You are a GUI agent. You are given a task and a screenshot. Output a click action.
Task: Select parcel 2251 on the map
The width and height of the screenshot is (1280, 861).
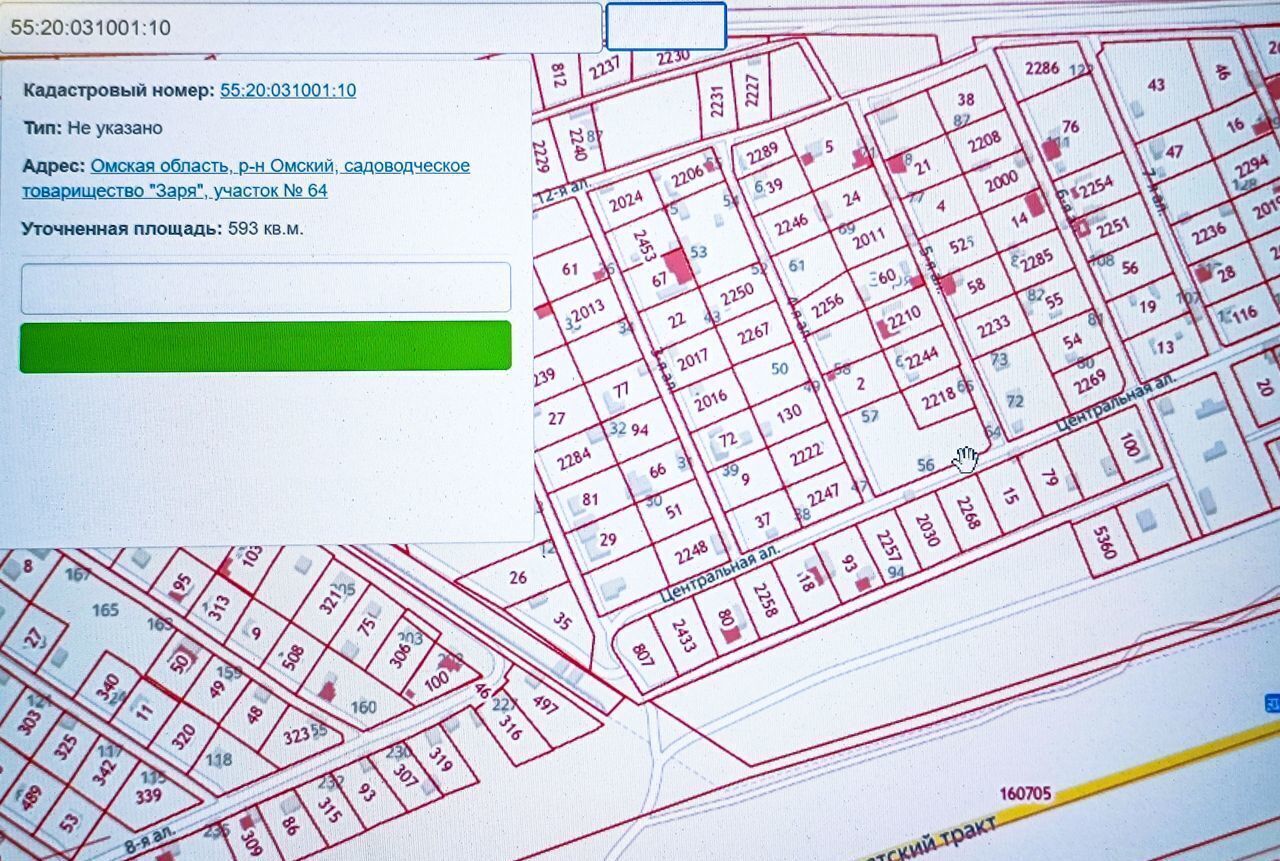(x=1112, y=229)
